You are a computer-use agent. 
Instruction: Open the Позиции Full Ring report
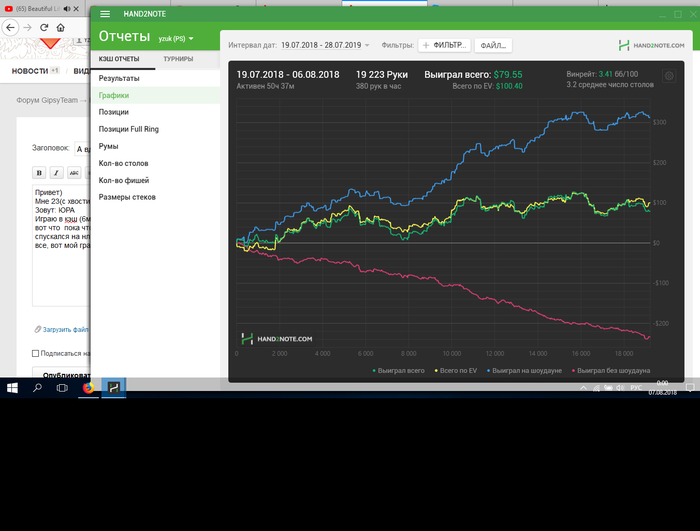click(155, 129)
